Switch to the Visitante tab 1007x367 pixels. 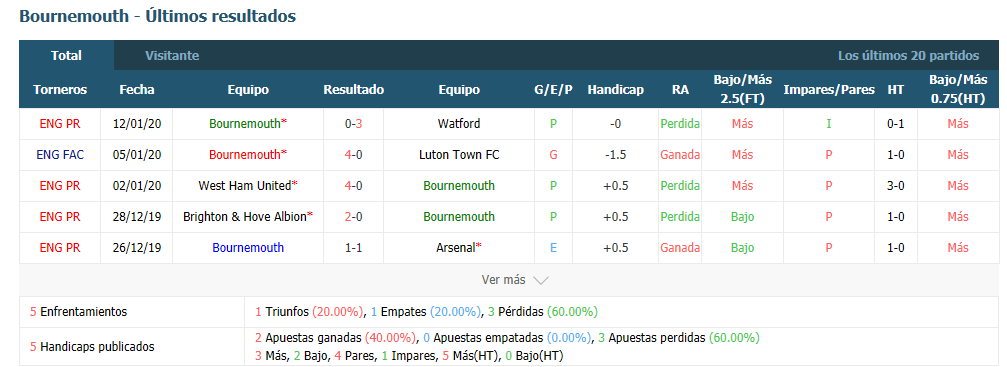pyautogui.click(x=172, y=56)
